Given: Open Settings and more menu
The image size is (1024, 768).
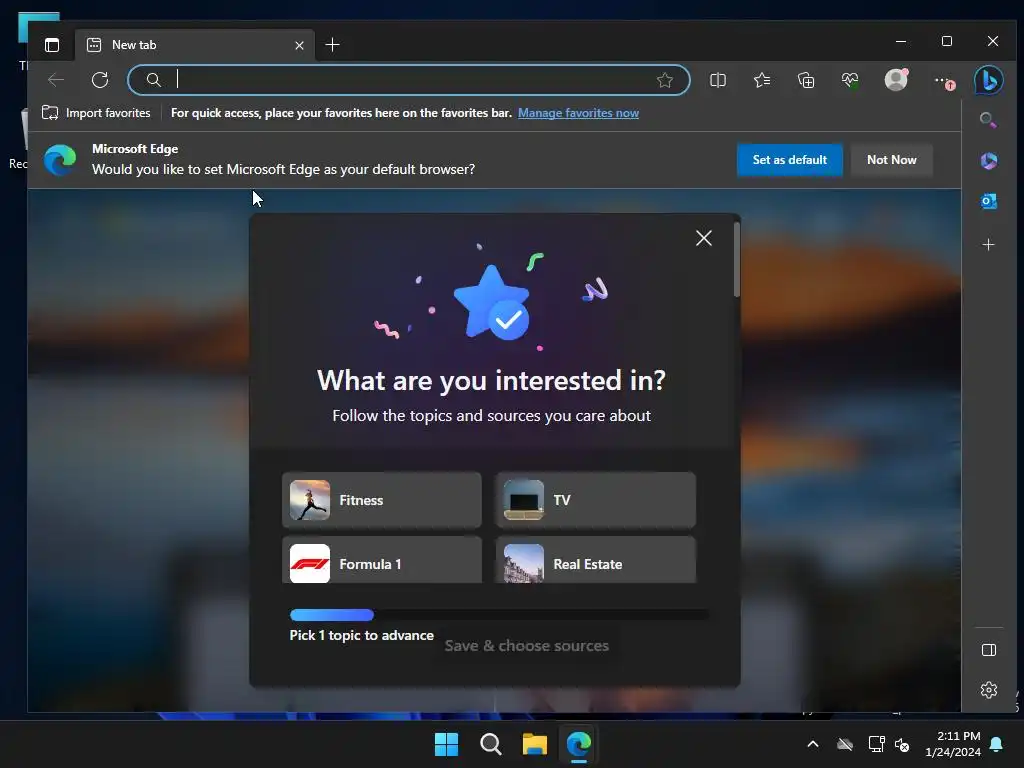Looking at the screenshot, I should [x=944, y=81].
